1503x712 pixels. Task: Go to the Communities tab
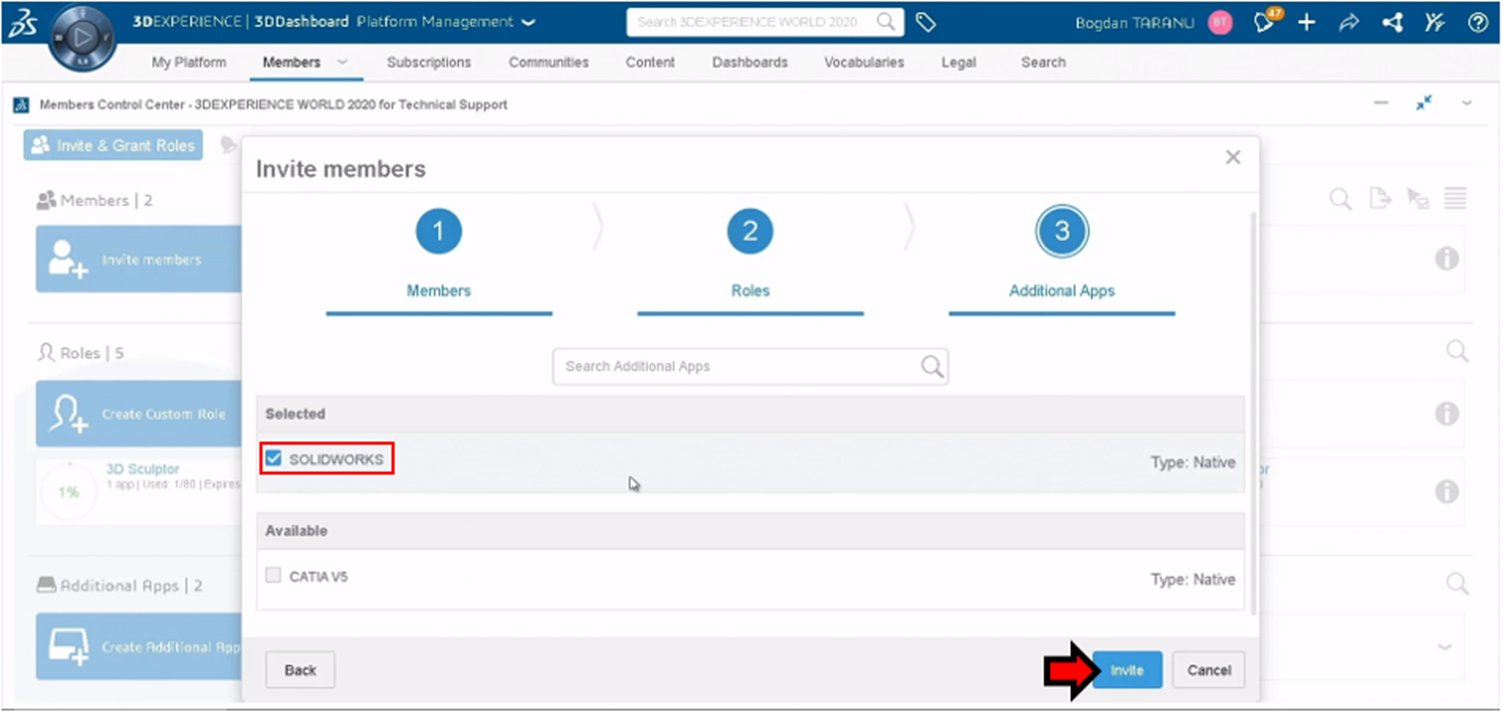click(x=549, y=62)
